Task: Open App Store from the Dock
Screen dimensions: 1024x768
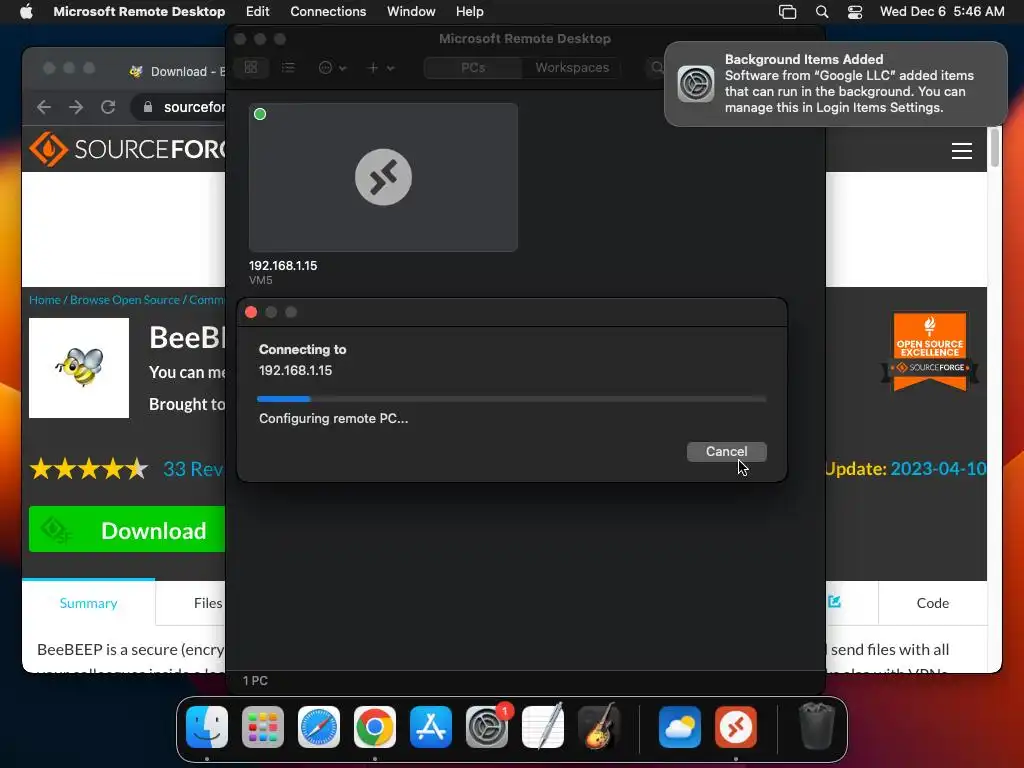Action: [x=430, y=727]
